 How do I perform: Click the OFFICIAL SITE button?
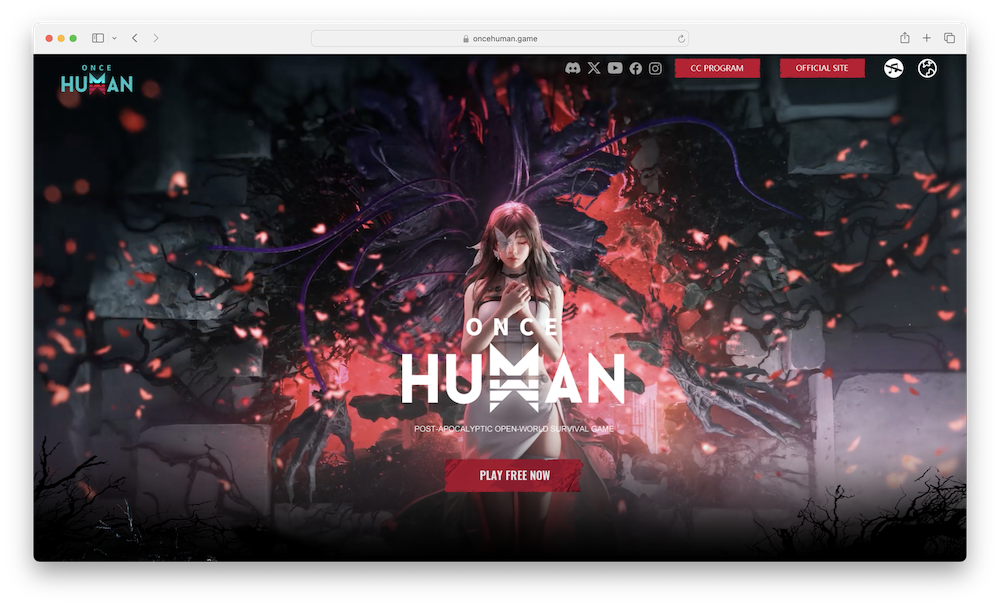point(822,68)
